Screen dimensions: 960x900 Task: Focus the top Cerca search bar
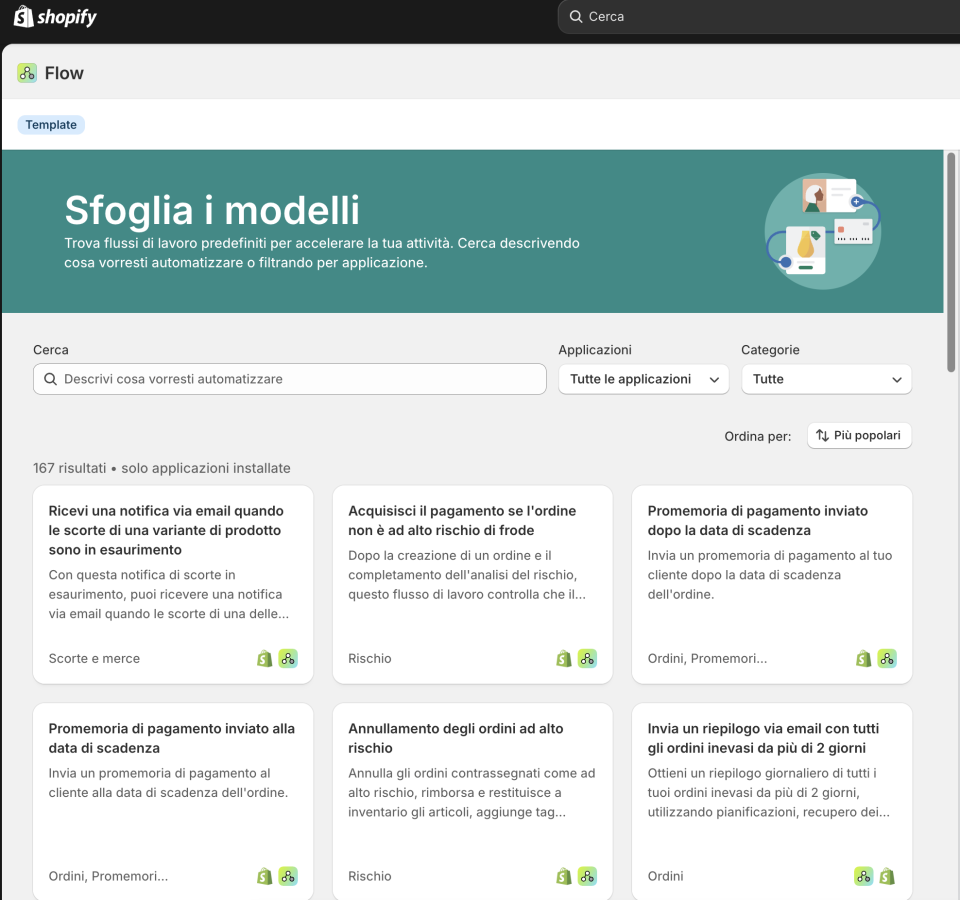click(x=759, y=17)
